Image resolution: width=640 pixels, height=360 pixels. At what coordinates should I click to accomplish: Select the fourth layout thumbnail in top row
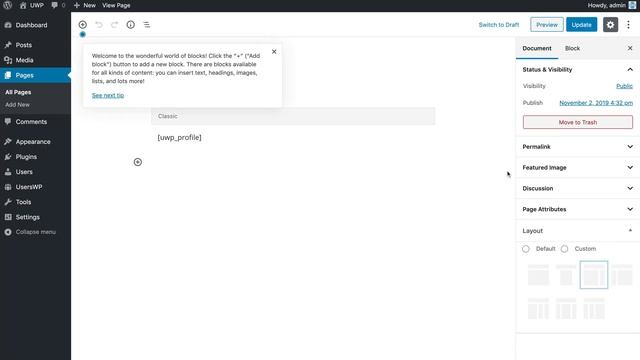(622, 275)
